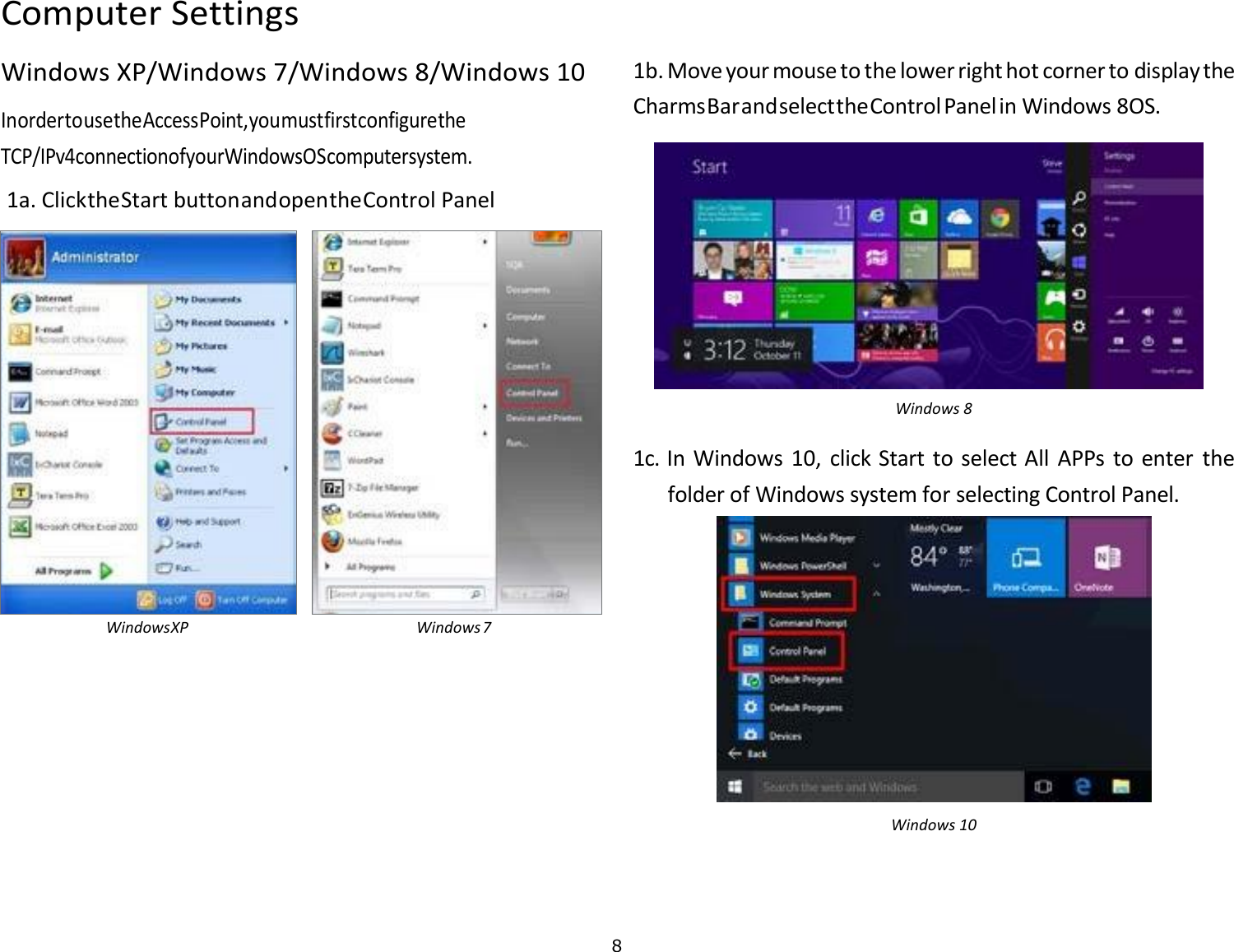This screenshot has height=952, width=1234.
Task: Expand the Windows PowerShell folder chevron
Action: (877, 565)
